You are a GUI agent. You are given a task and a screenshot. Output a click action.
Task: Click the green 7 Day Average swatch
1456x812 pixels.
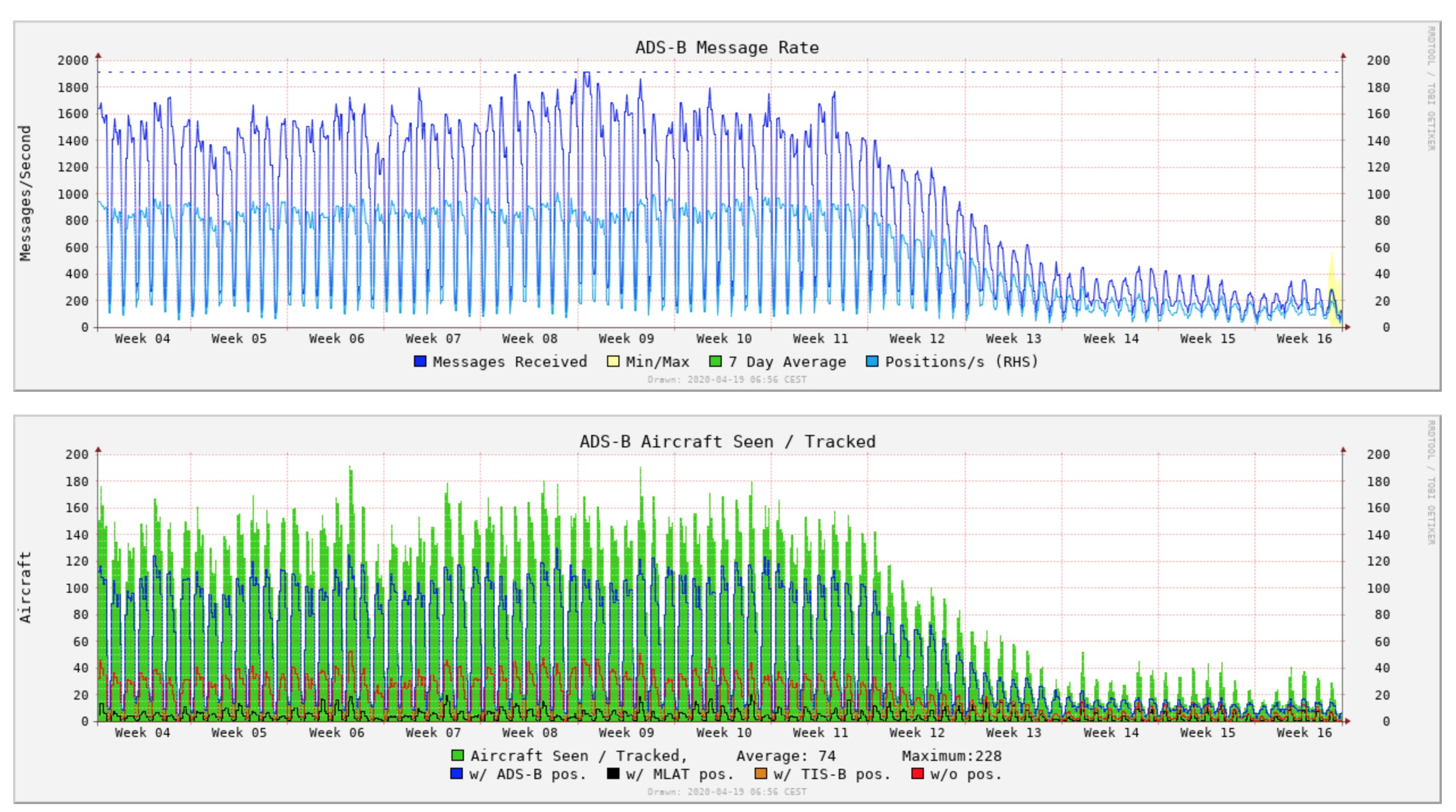point(716,361)
